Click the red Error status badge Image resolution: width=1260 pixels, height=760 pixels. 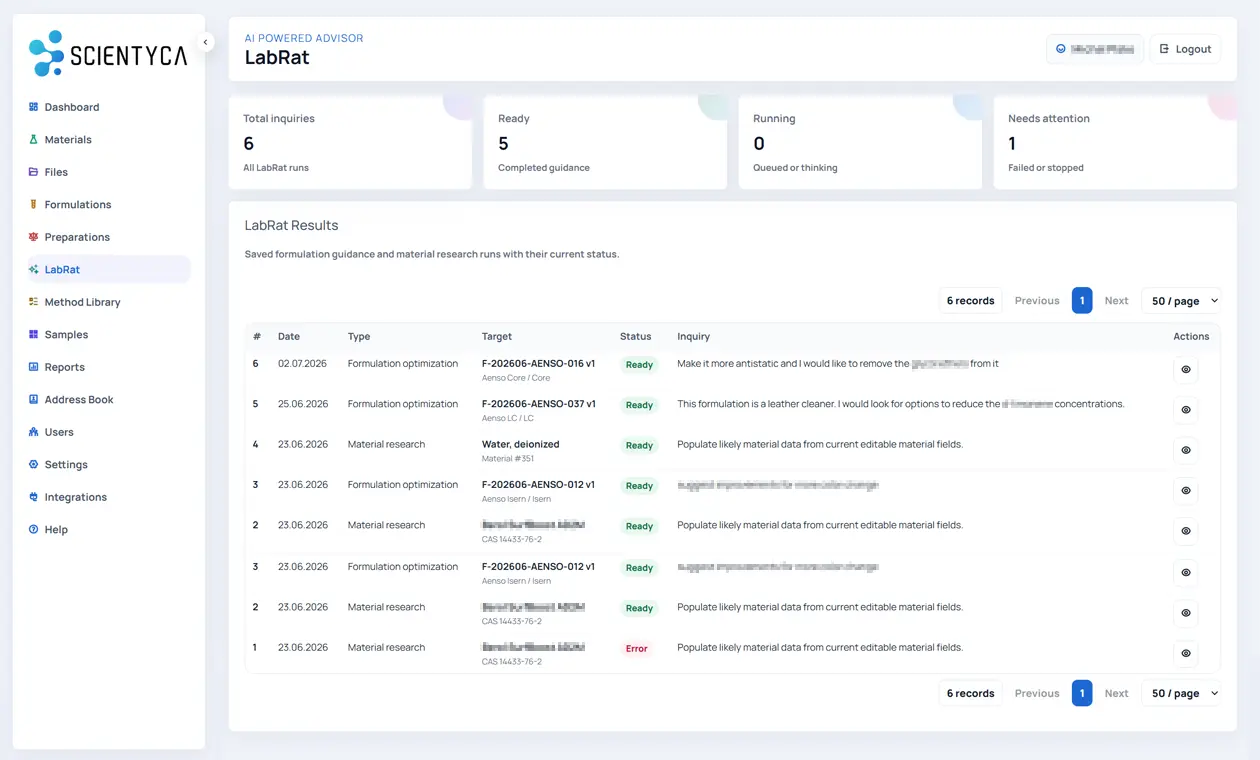pyautogui.click(x=637, y=649)
